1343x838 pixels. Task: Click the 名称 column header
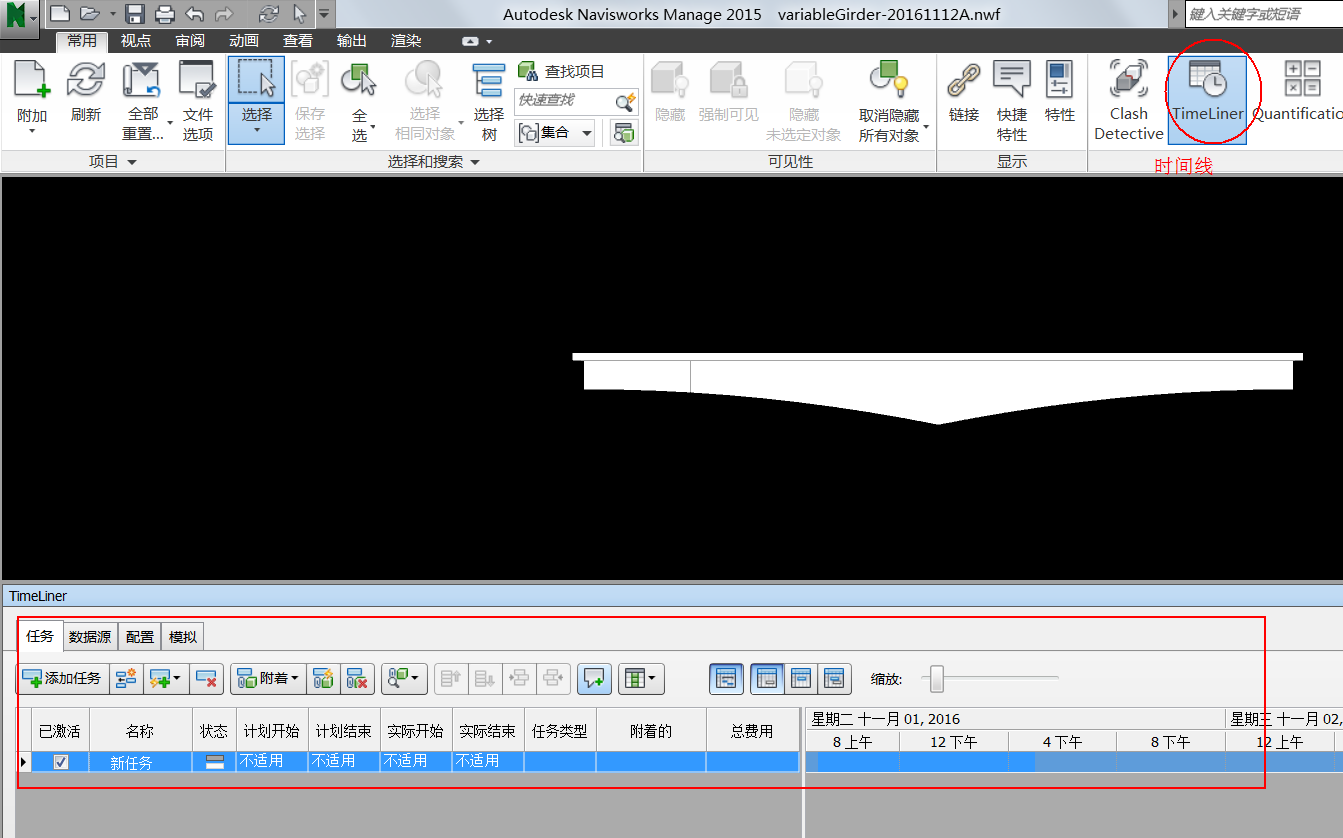pos(140,731)
